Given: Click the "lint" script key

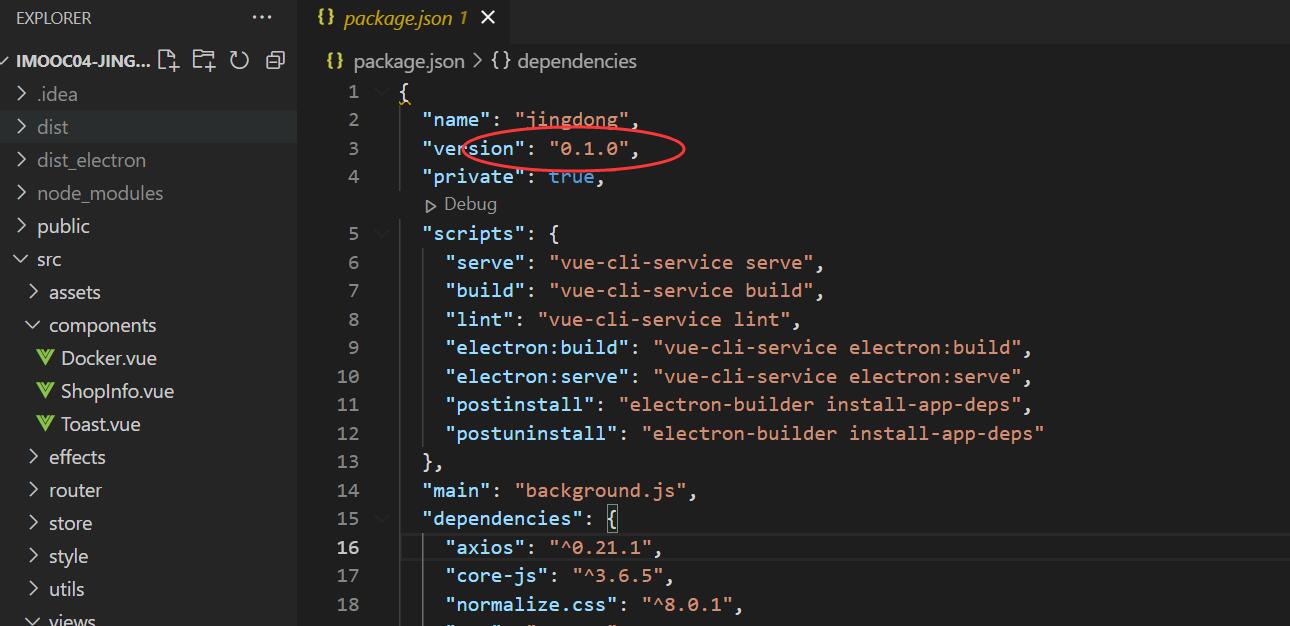Looking at the screenshot, I should pos(480,319).
